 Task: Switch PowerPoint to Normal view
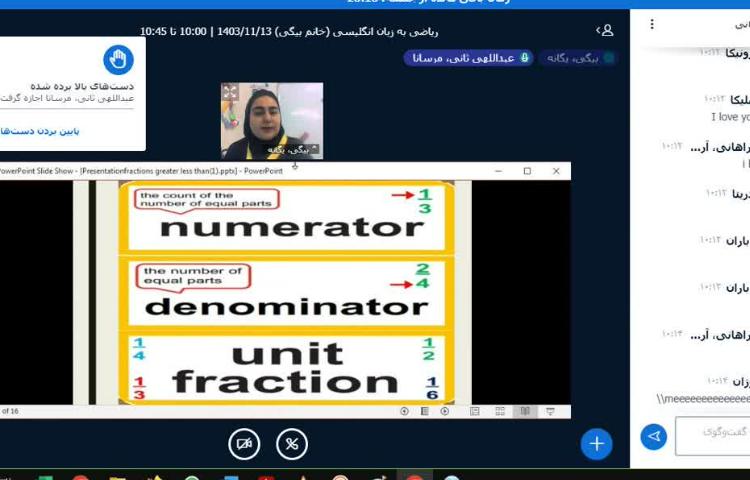click(x=474, y=411)
